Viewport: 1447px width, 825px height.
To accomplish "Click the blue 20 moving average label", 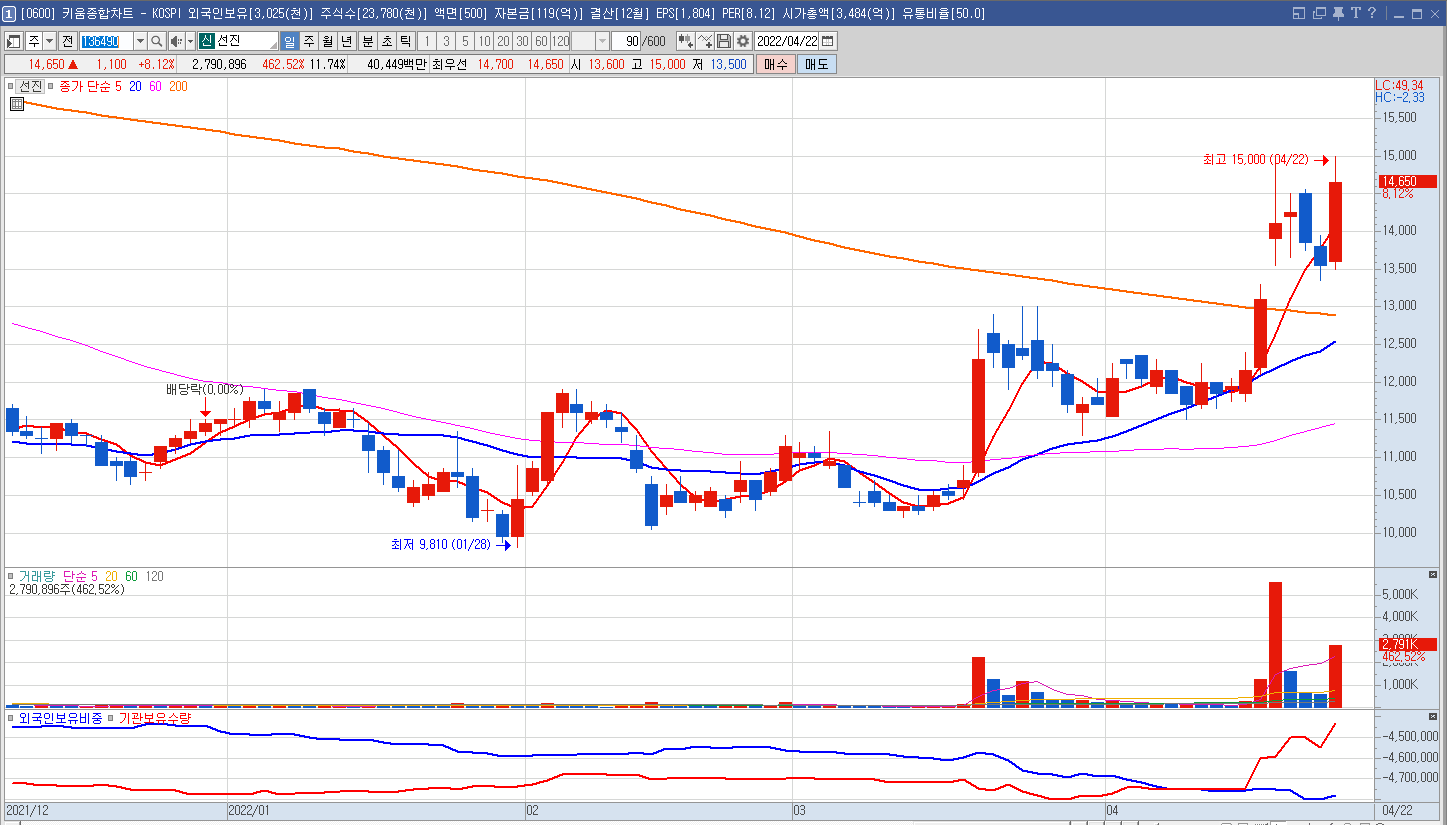I will [x=134, y=87].
